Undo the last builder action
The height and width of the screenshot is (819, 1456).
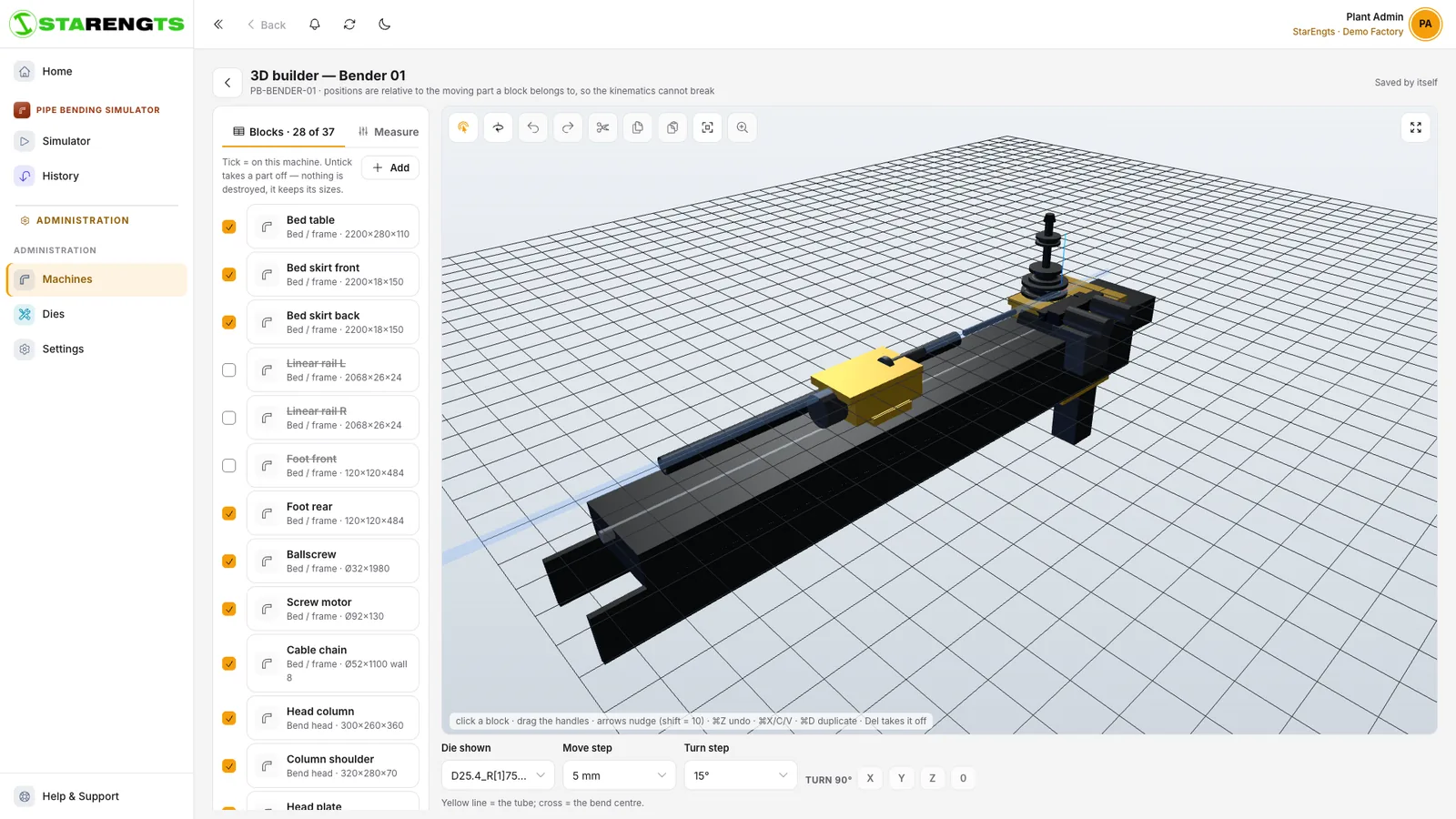point(533,127)
